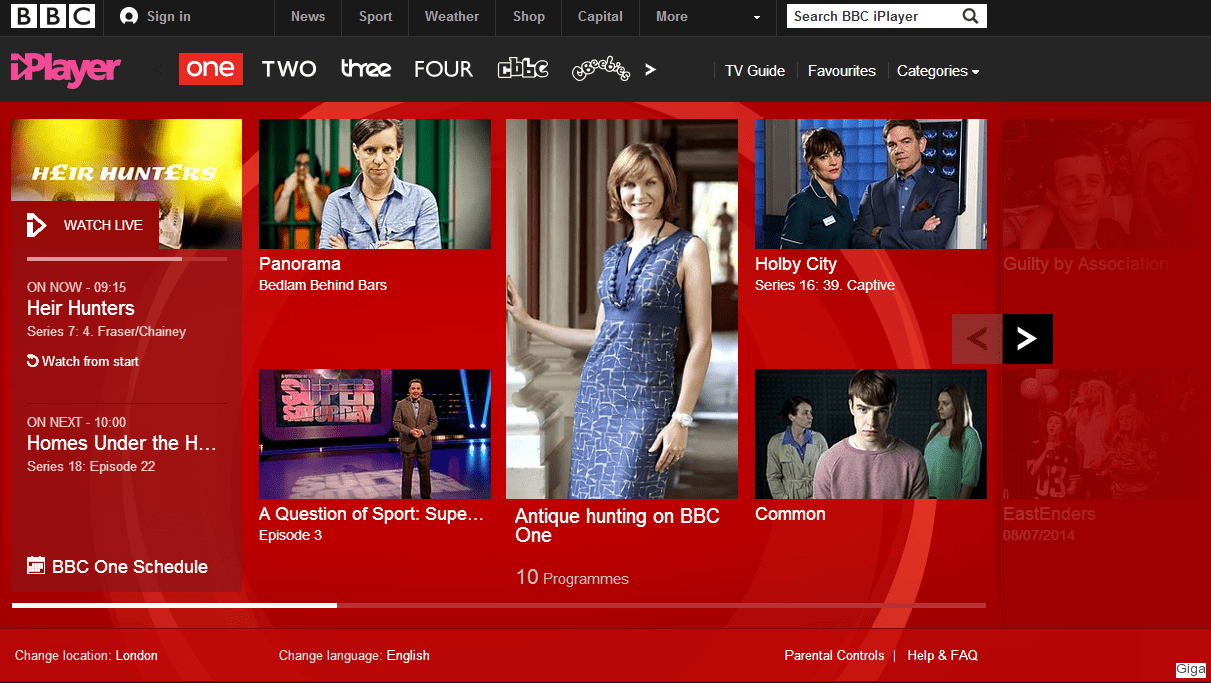Select the CBeebies channel logo
This screenshot has height=683, width=1211.
tap(600, 70)
